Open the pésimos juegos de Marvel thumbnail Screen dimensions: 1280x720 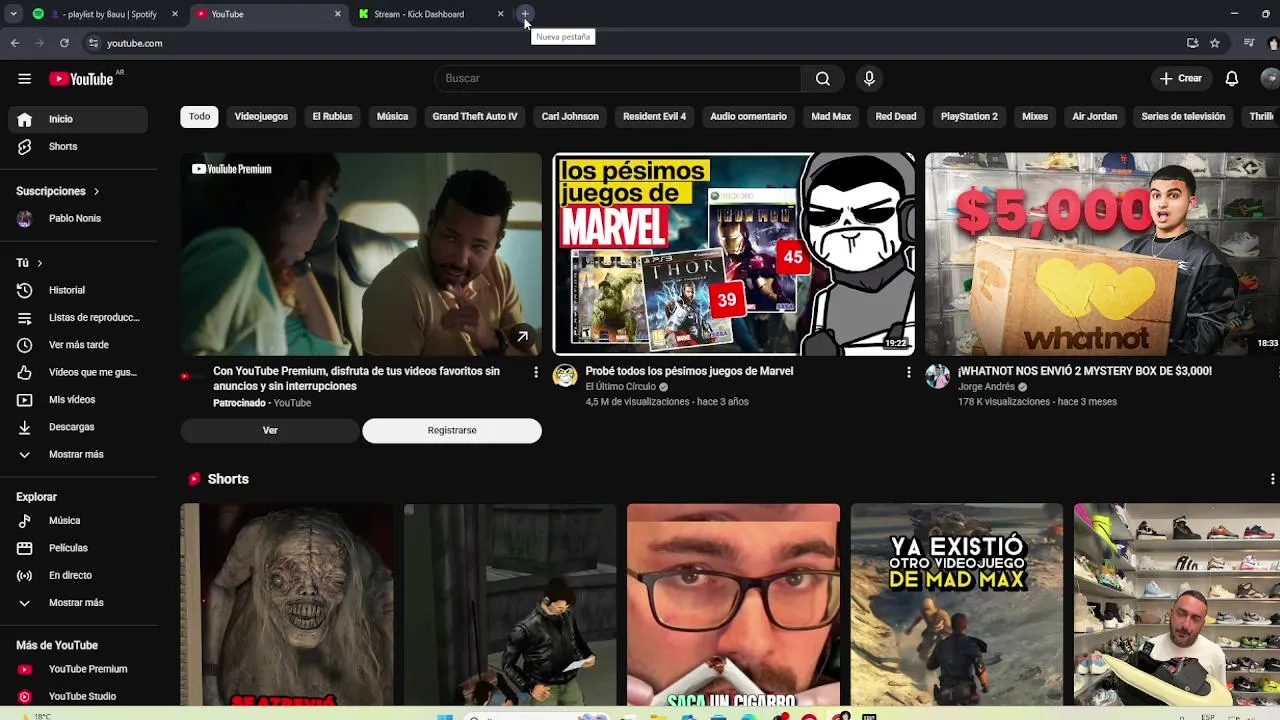(x=734, y=254)
